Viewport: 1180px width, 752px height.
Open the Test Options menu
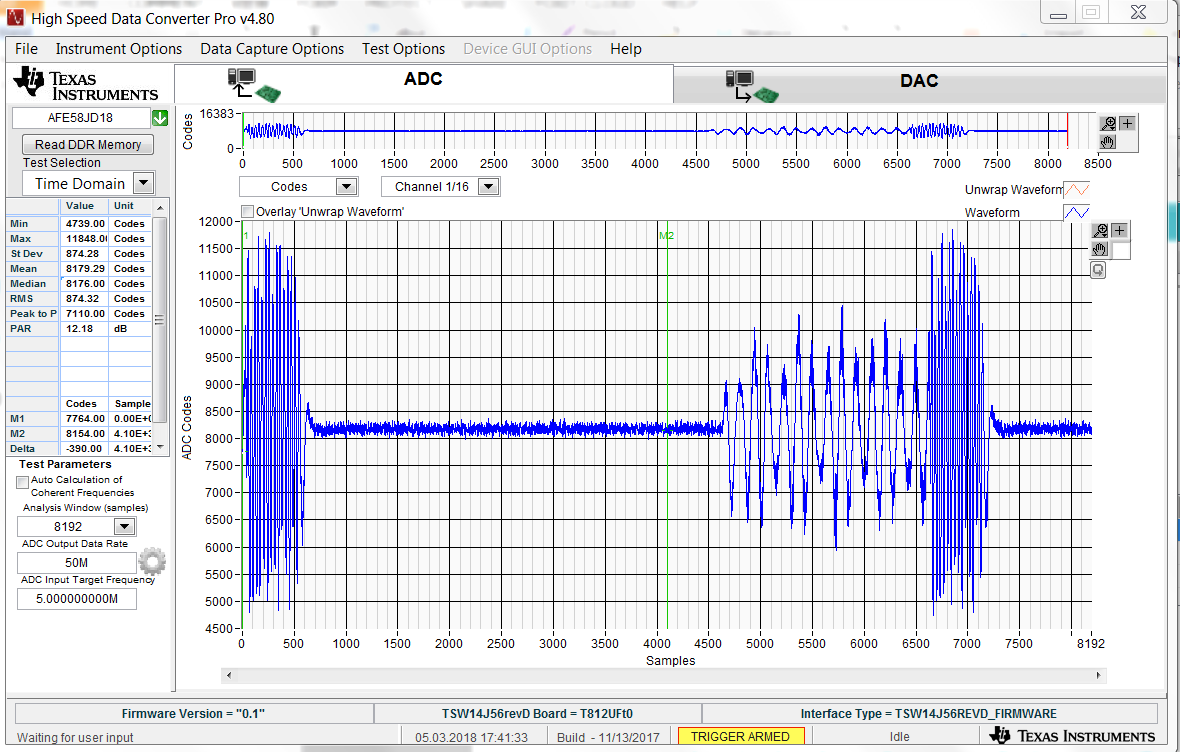tap(403, 49)
